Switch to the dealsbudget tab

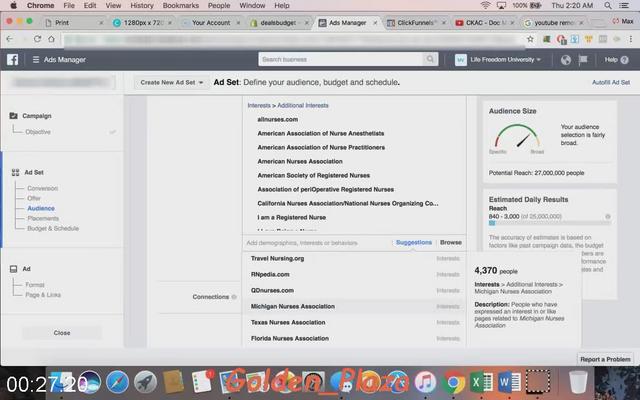[278, 23]
